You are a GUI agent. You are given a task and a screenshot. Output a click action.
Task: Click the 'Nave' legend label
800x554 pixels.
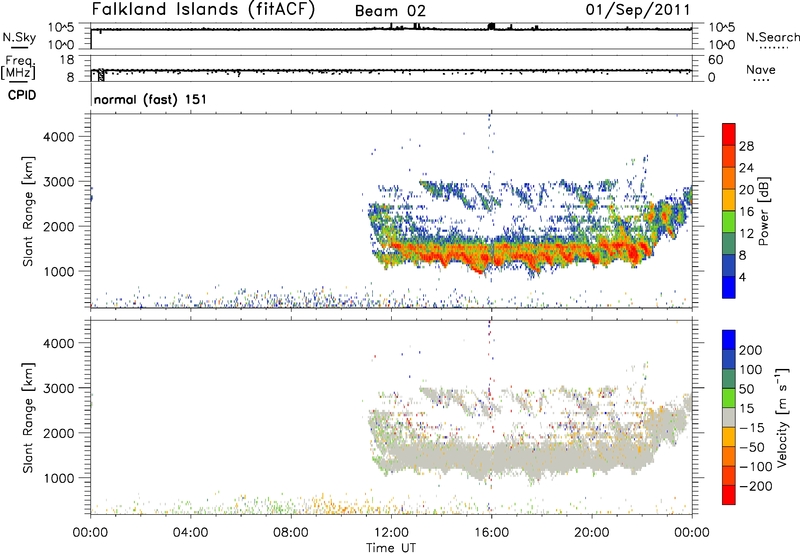click(x=760, y=69)
